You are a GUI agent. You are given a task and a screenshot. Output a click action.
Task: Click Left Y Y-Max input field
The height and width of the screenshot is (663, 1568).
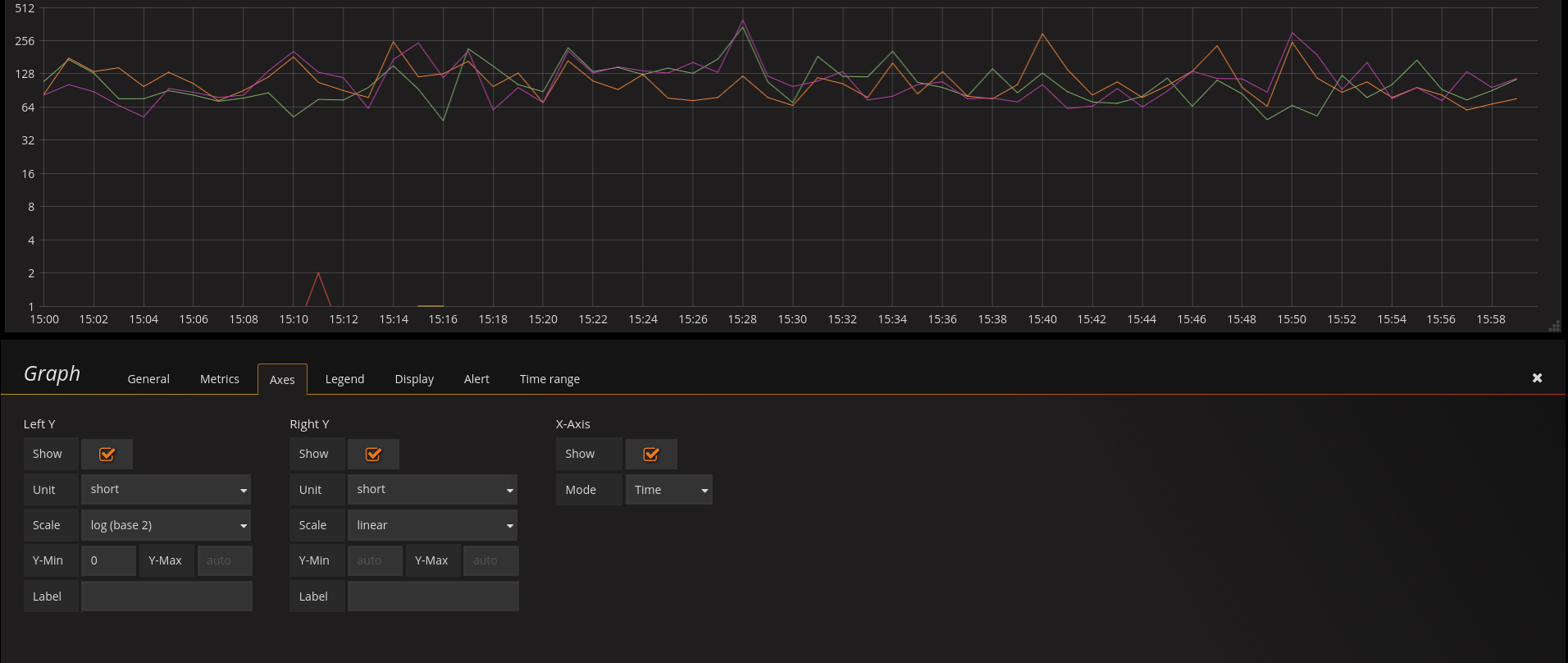(x=225, y=560)
